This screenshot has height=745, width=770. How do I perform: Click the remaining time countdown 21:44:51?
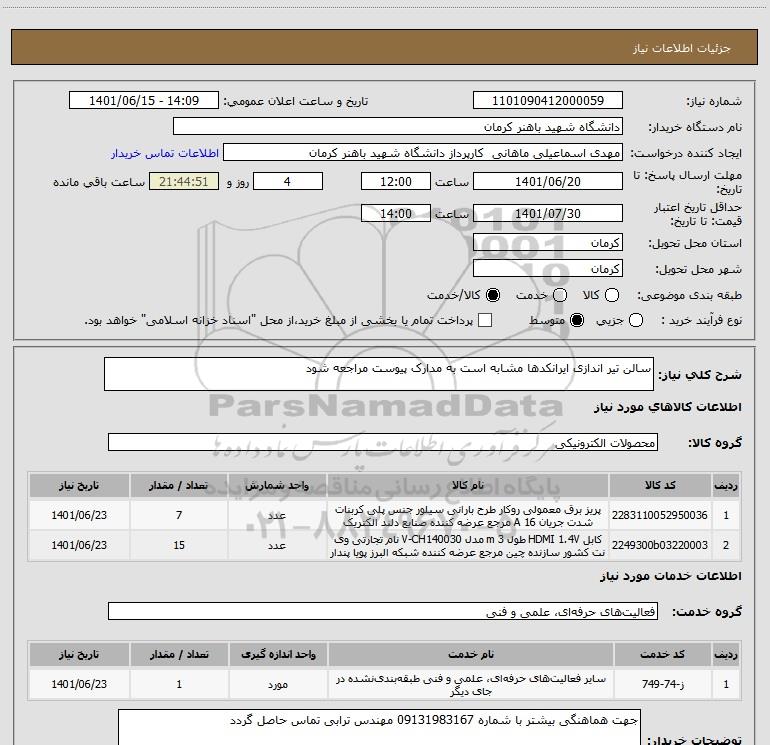pyautogui.click(x=184, y=181)
